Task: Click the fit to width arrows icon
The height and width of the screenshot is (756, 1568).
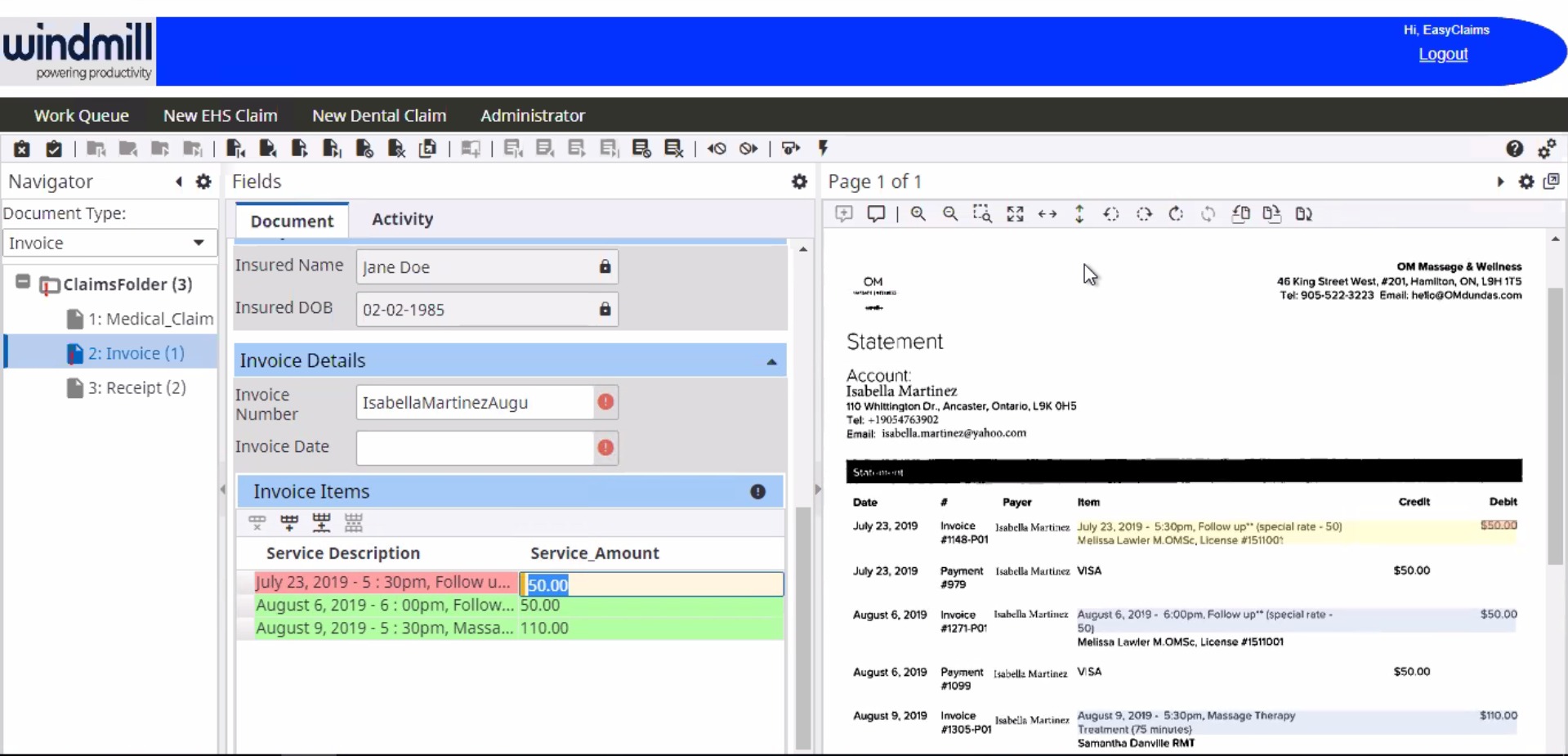Action: point(1048,214)
